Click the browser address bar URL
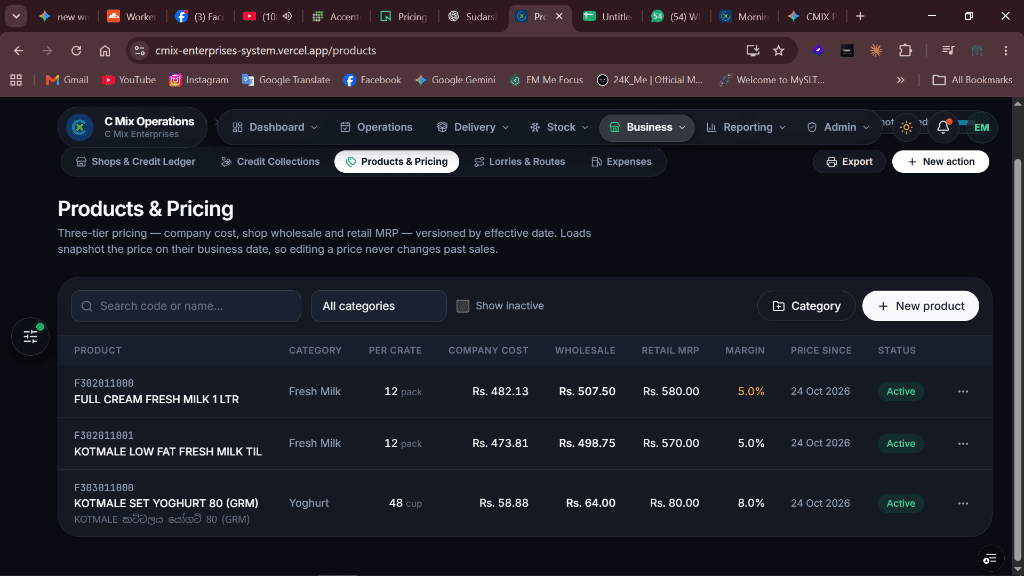Image resolution: width=1024 pixels, height=576 pixels. coord(265,50)
